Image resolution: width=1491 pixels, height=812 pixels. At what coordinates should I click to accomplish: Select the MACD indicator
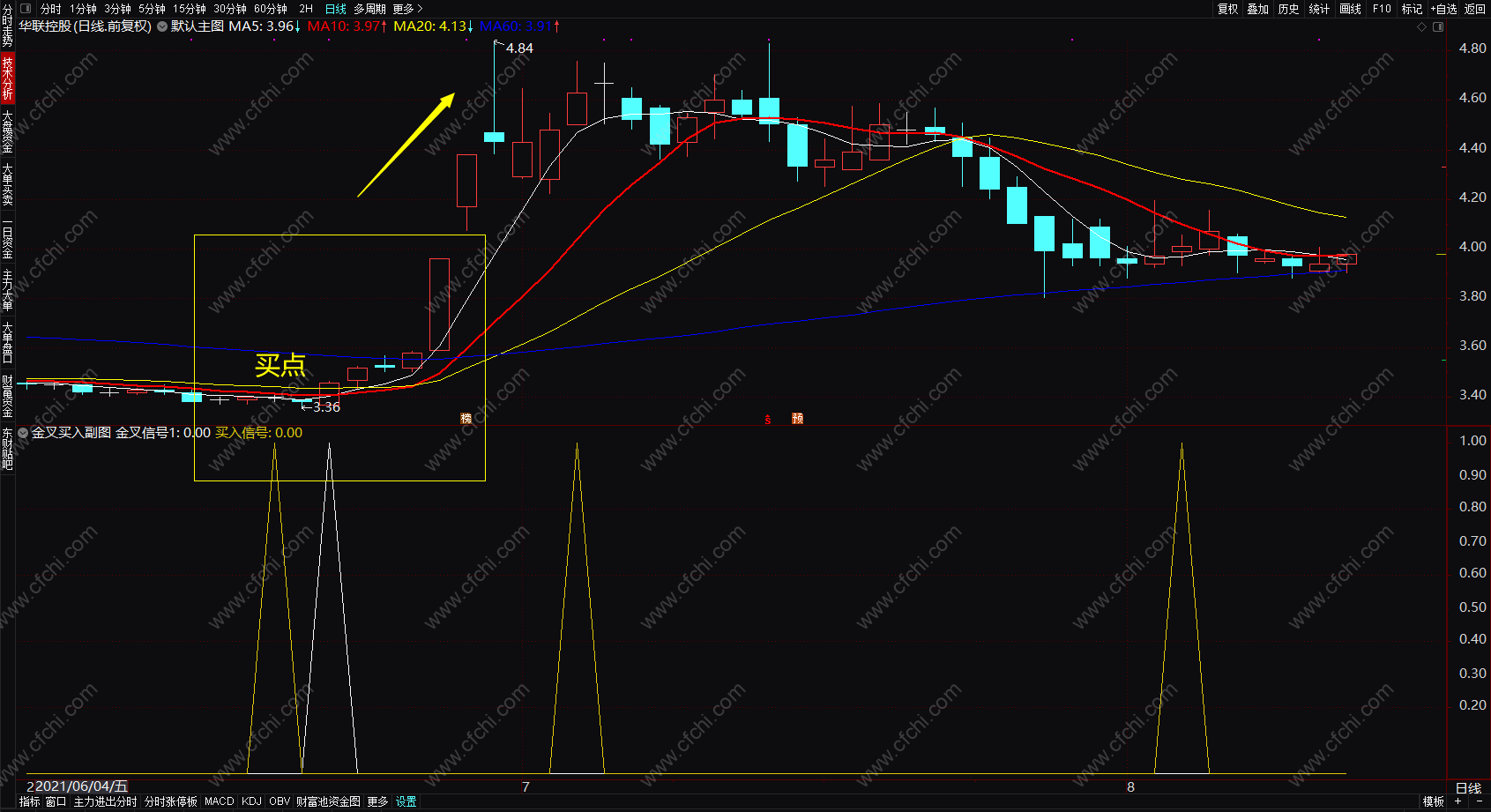tap(220, 801)
